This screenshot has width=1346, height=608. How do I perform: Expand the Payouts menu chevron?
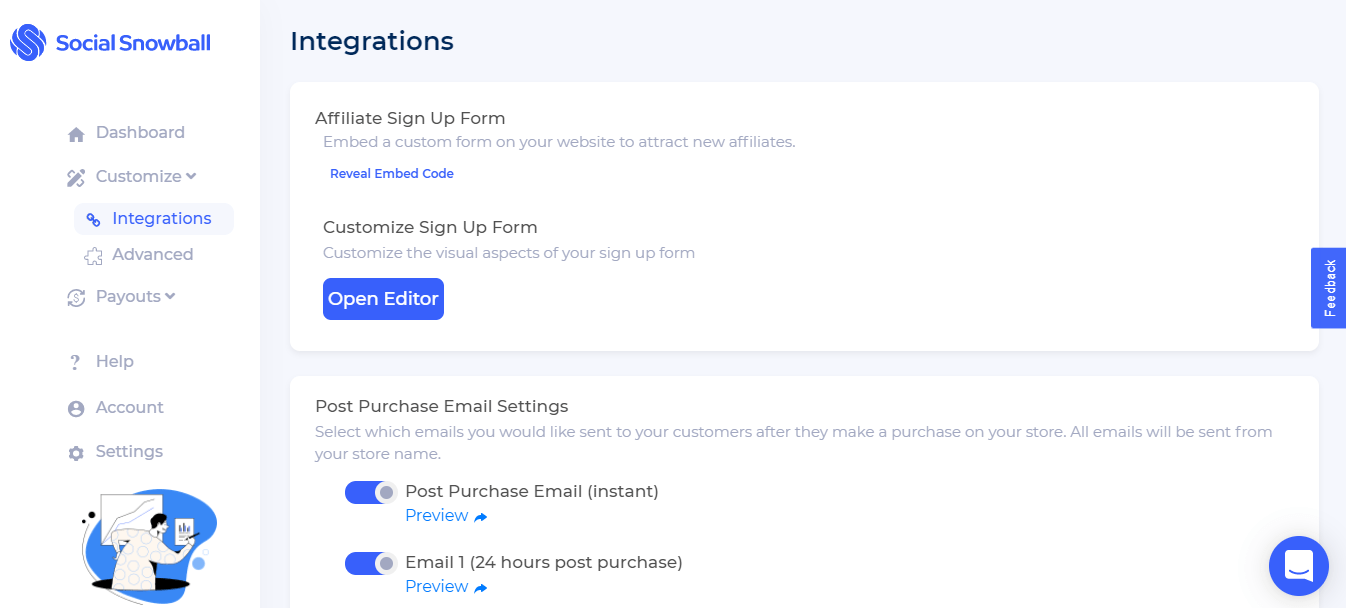170,296
